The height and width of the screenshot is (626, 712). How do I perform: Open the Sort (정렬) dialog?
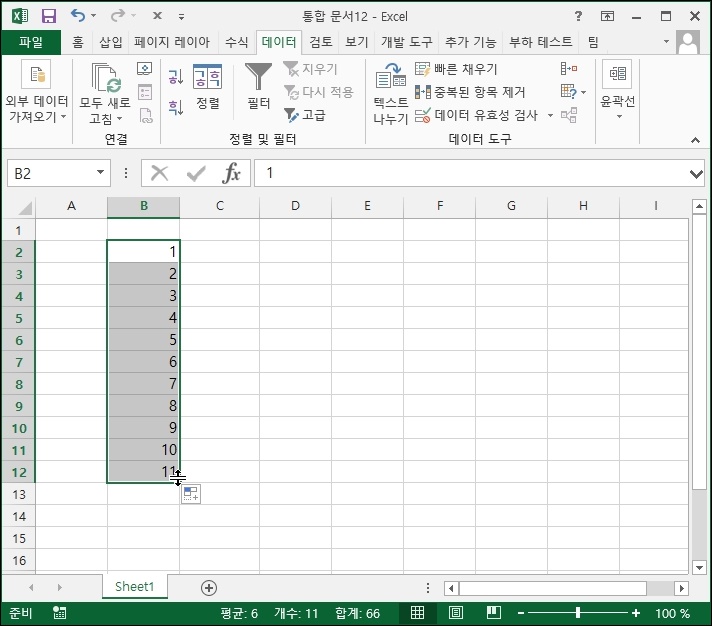click(208, 87)
